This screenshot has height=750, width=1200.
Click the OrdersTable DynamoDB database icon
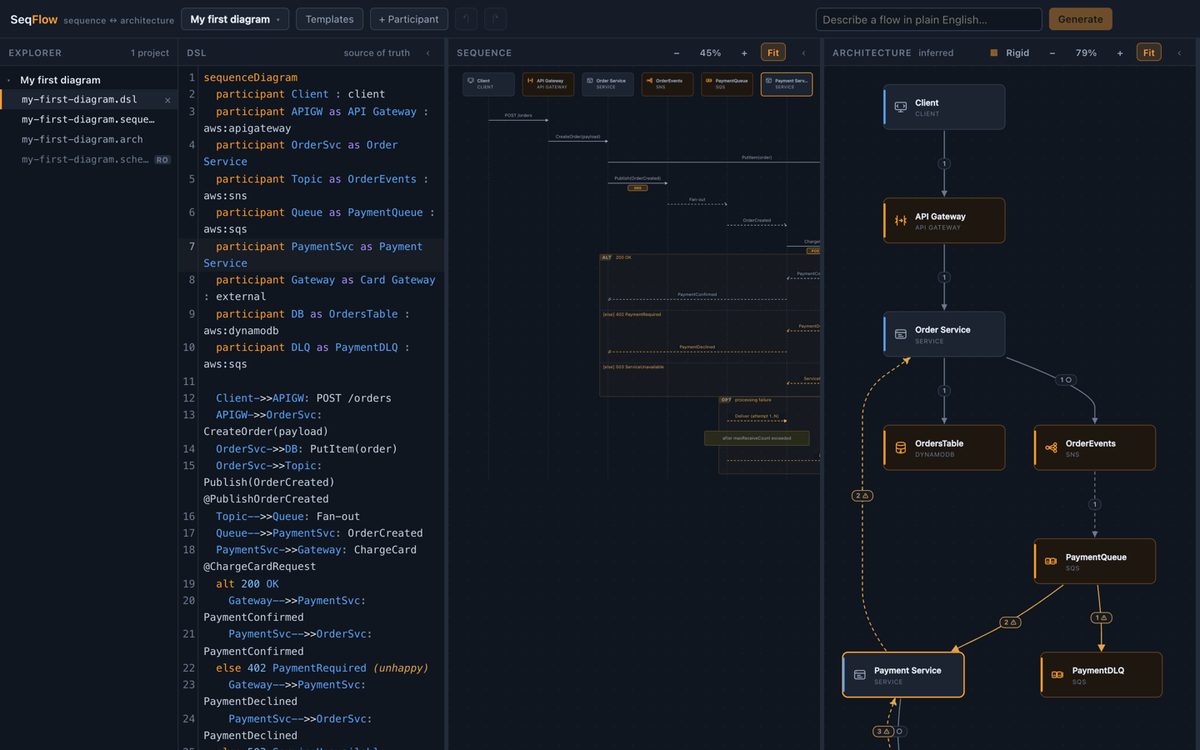(900, 448)
